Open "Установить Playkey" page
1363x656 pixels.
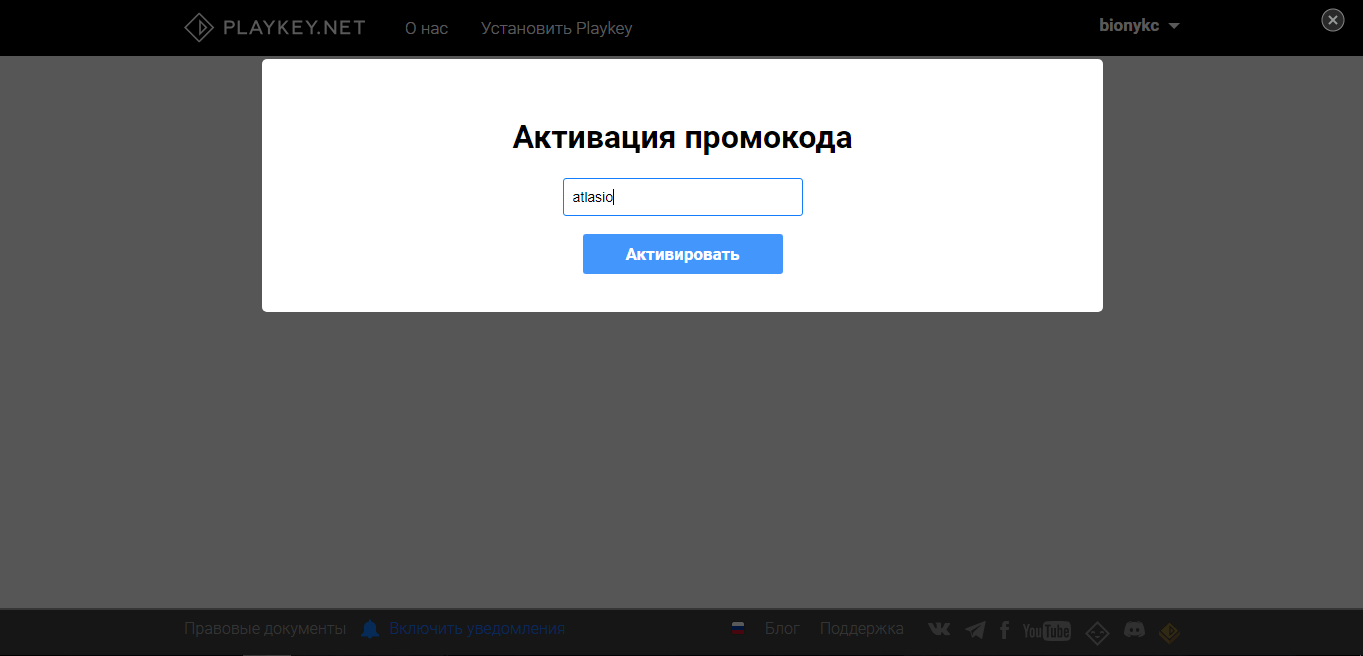click(x=556, y=28)
